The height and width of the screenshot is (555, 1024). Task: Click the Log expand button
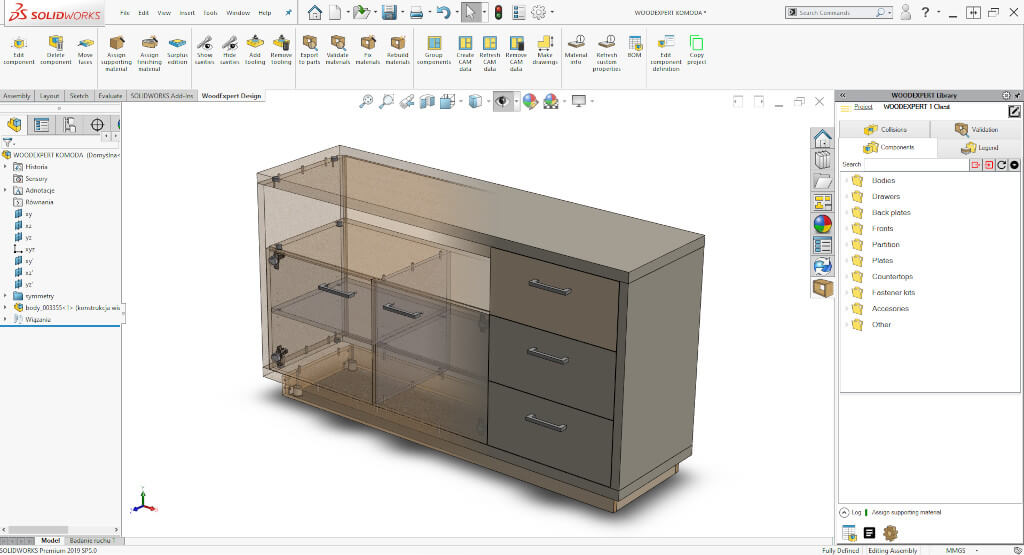pyautogui.click(x=844, y=513)
